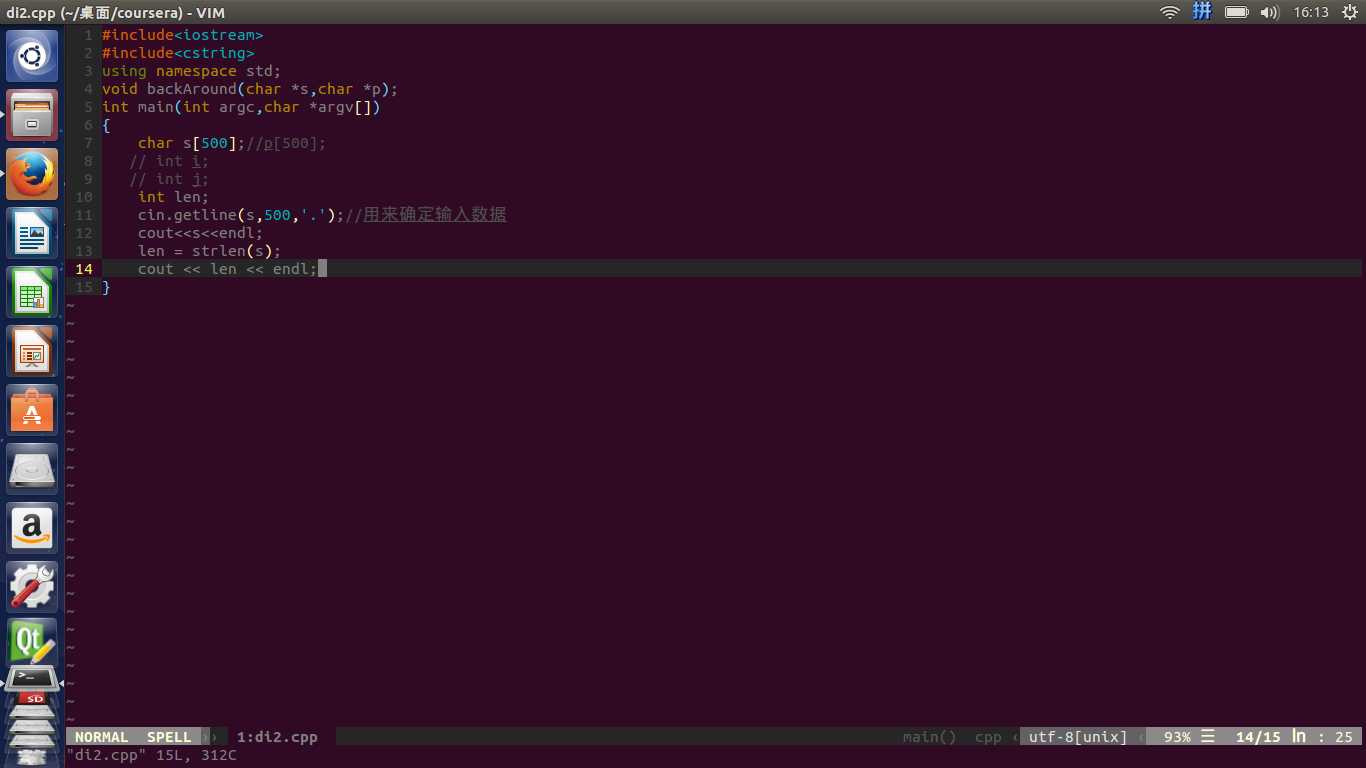
Task: Click the //p[500]; comment on line 7
Action: point(286,143)
